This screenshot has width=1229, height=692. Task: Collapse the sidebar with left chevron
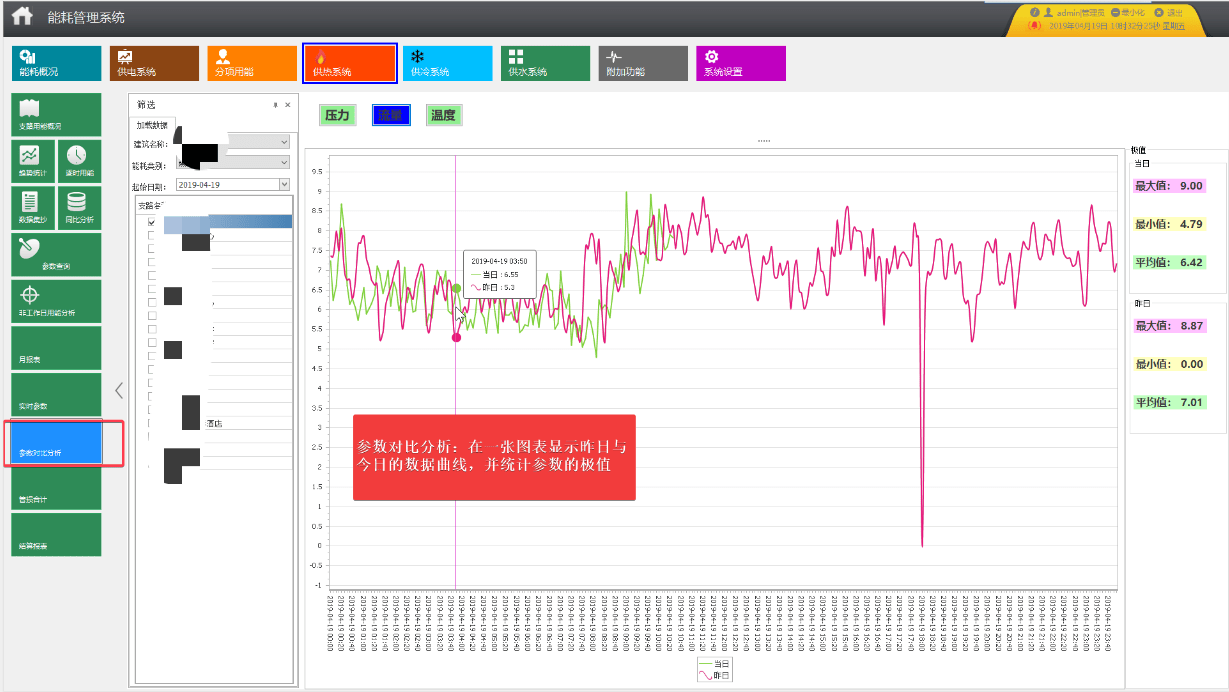pos(118,390)
